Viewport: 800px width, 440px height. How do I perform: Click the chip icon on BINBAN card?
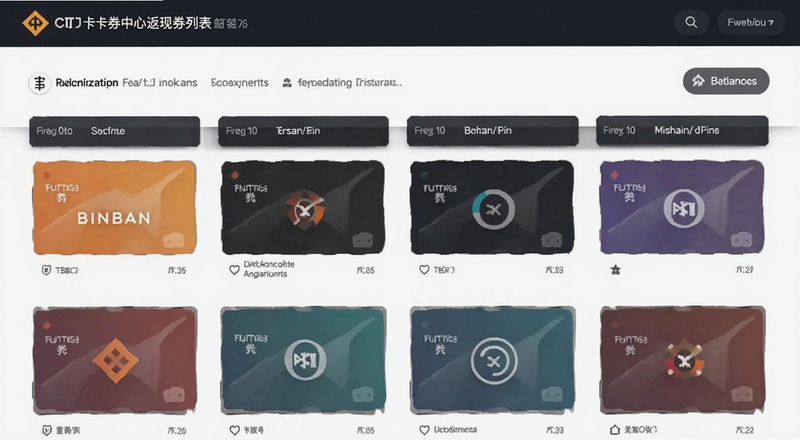[x=173, y=241]
